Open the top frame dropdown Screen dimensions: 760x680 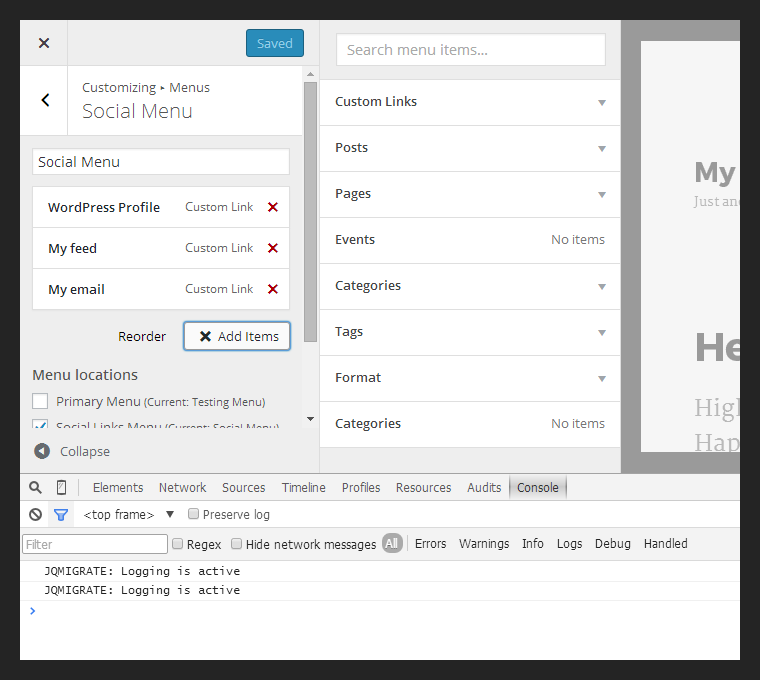(x=128, y=514)
